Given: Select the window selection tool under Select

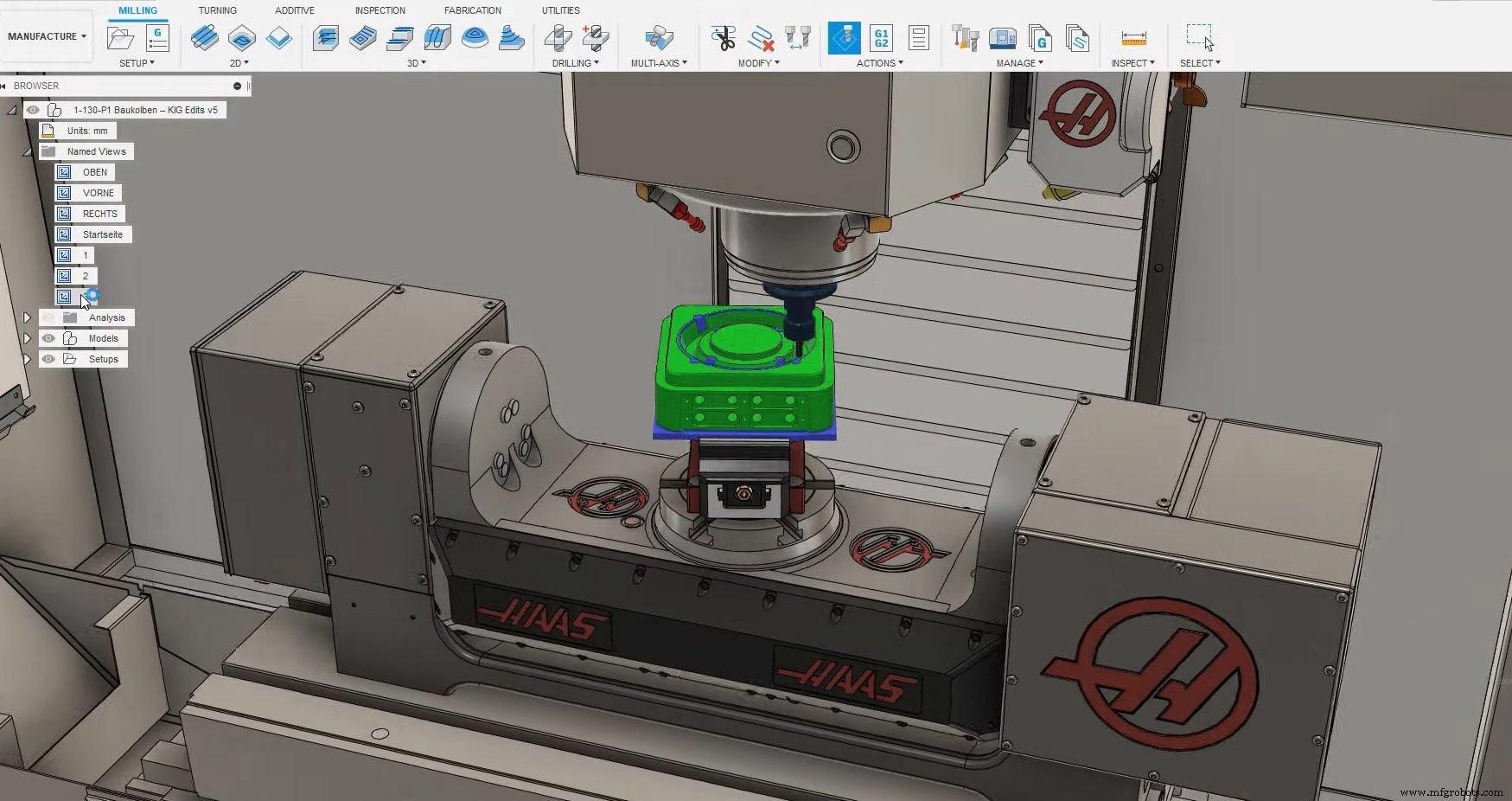Looking at the screenshot, I should pos(1200,35).
